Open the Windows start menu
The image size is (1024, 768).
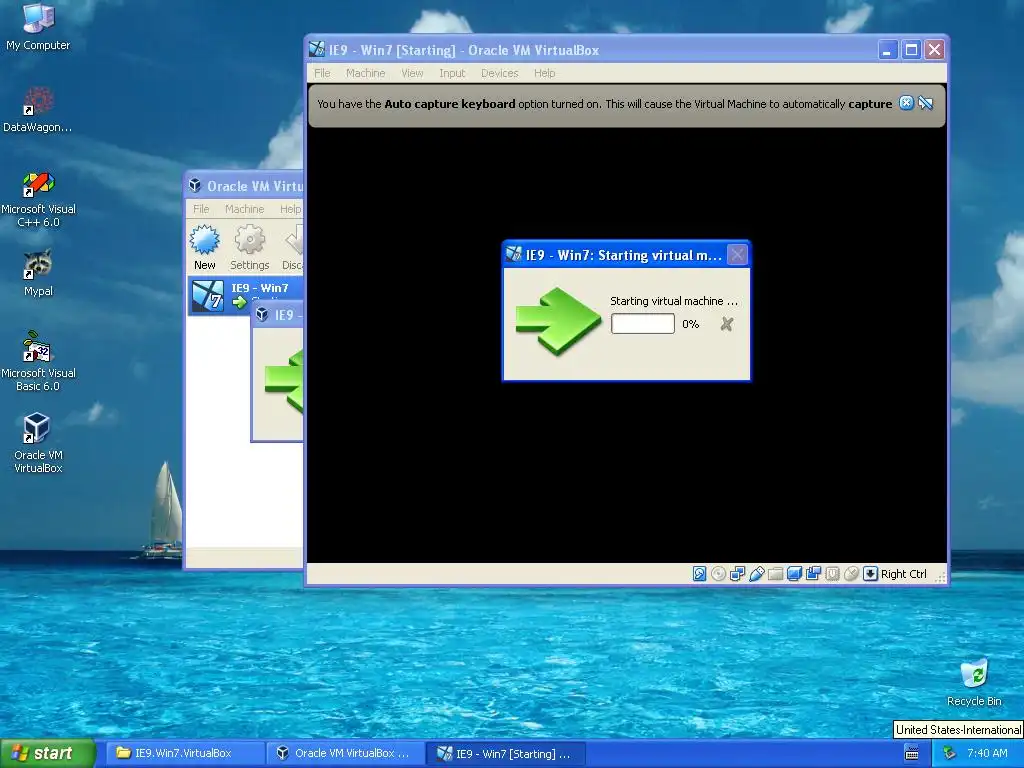click(x=47, y=754)
